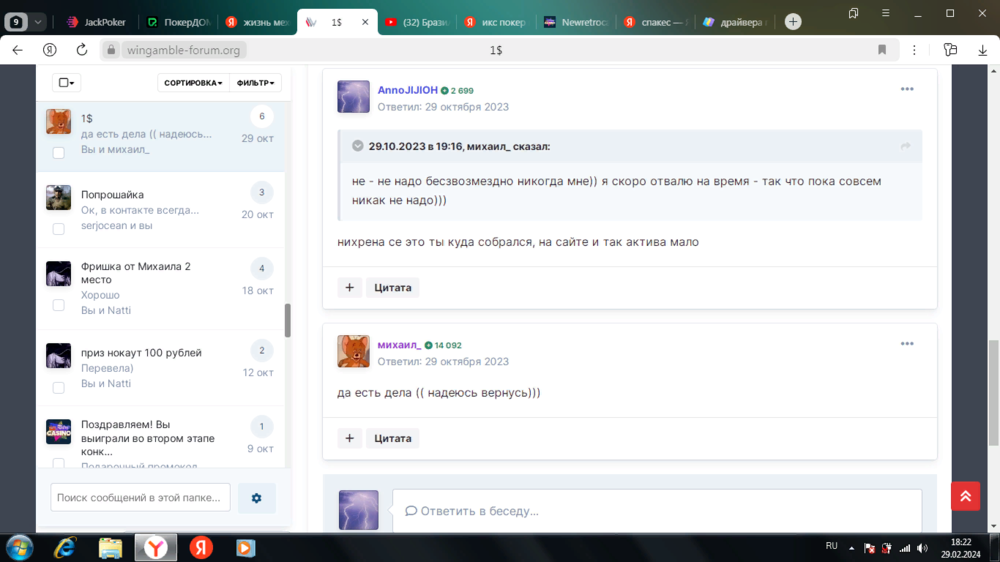Open the 'Сортировка' dropdown
Viewport: 1000px width, 562px height.
(x=193, y=83)
